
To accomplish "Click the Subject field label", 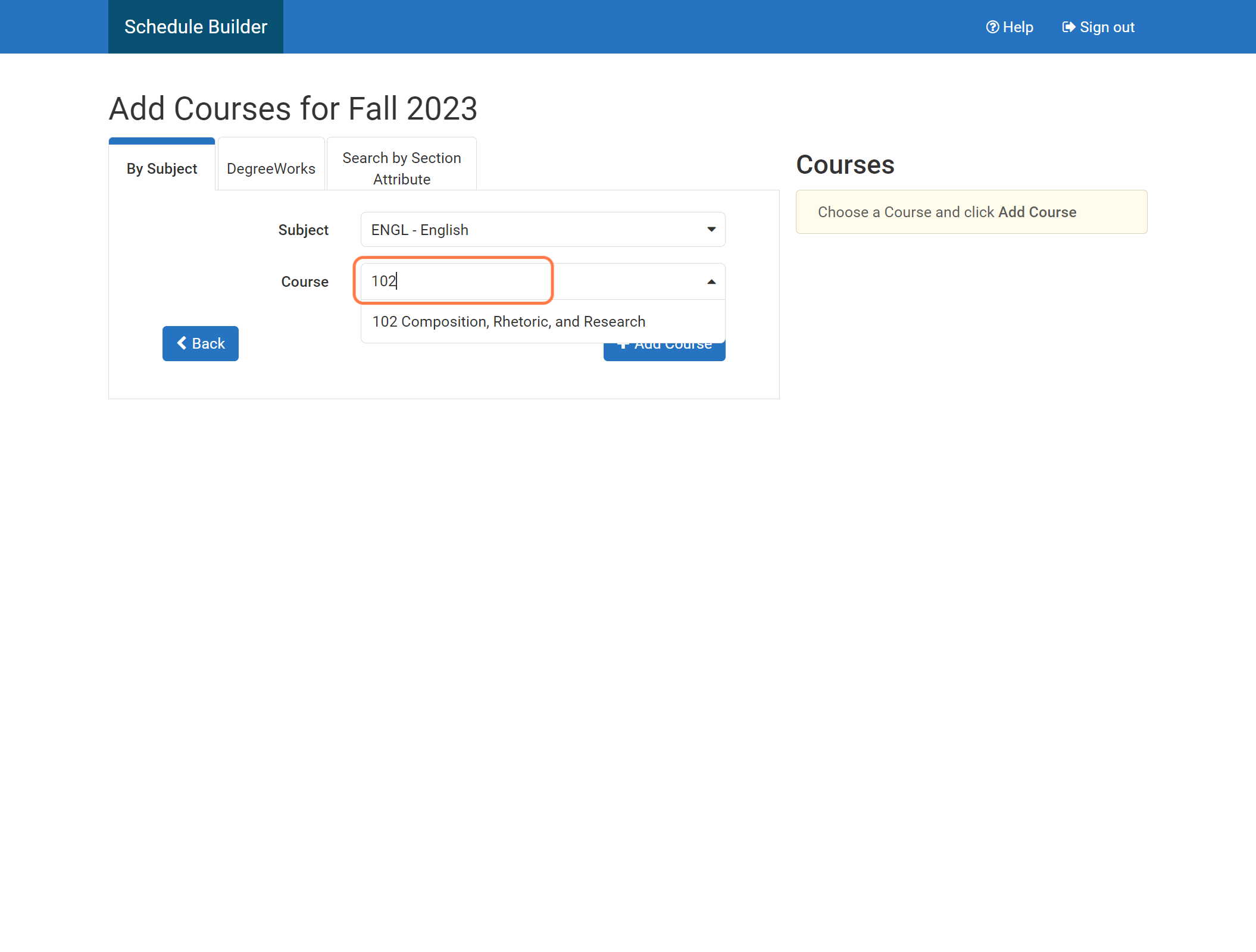I will pyautogui.click(x=304, y=230).
